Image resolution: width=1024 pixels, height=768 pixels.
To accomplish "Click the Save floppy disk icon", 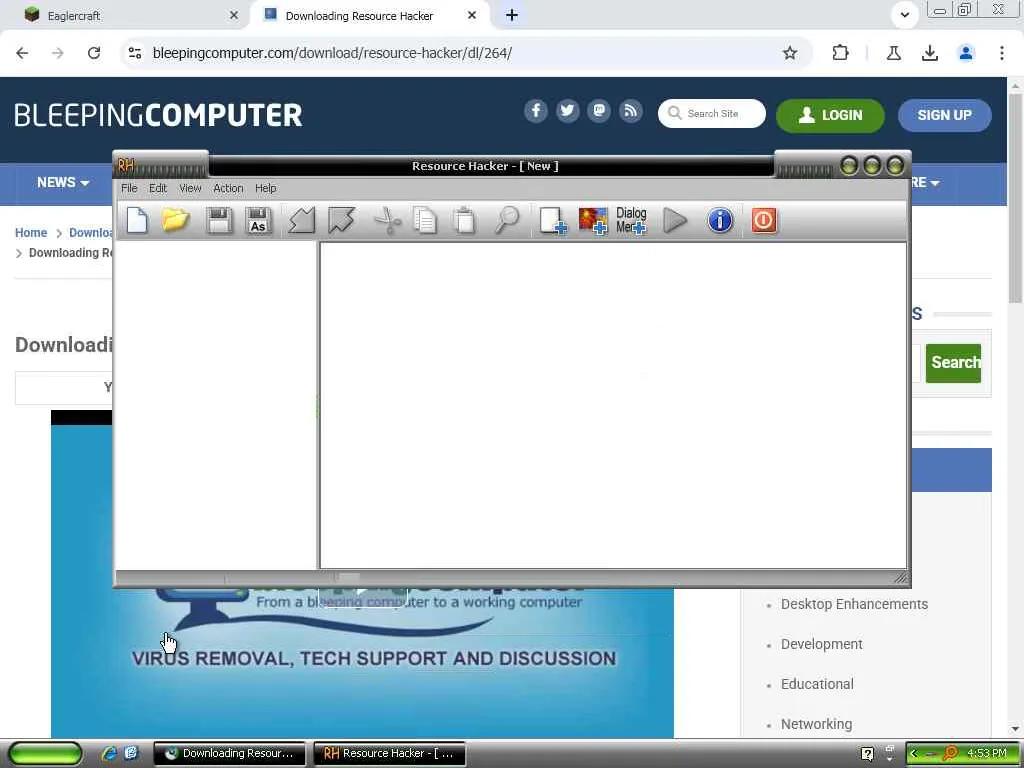I will point(219,220).
